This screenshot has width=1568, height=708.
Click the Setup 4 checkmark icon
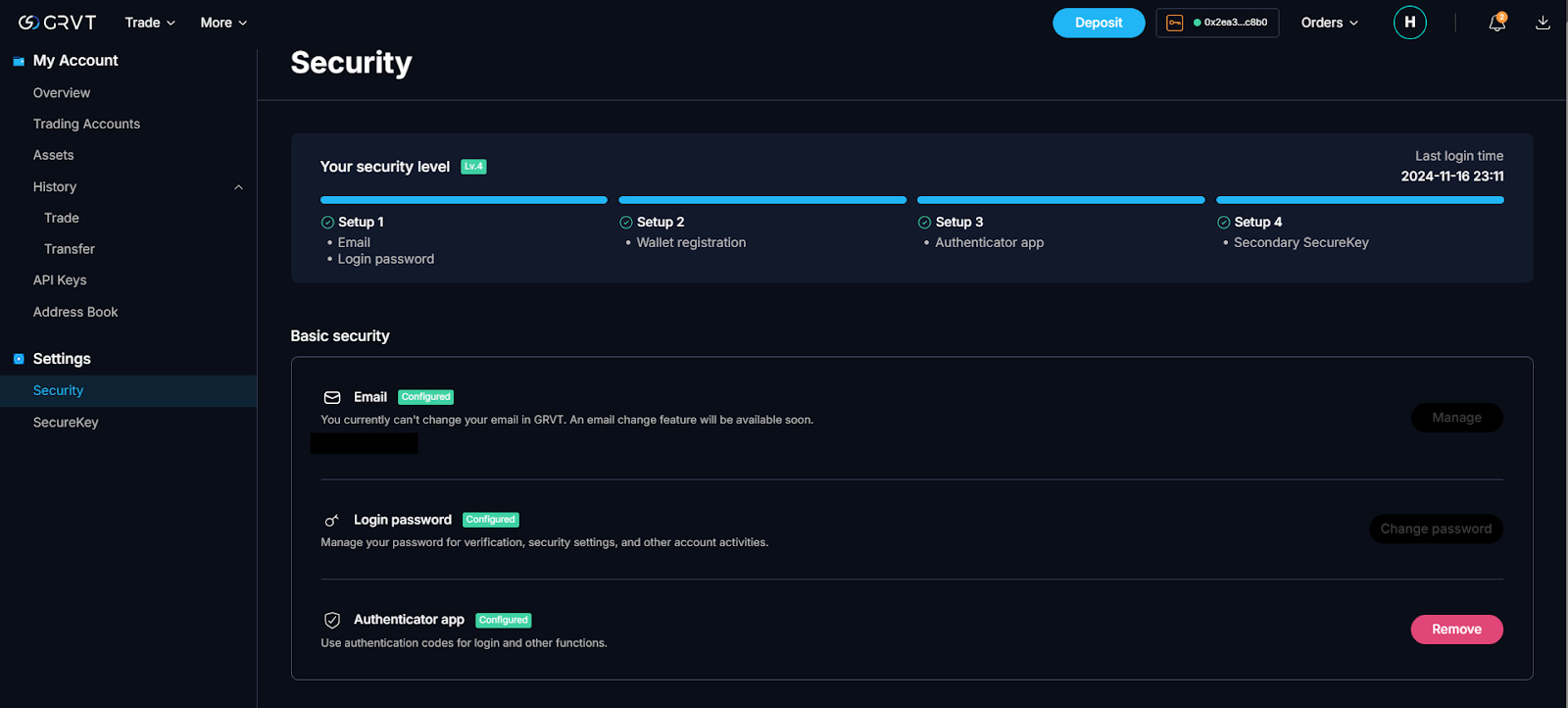click(1223, 223)
